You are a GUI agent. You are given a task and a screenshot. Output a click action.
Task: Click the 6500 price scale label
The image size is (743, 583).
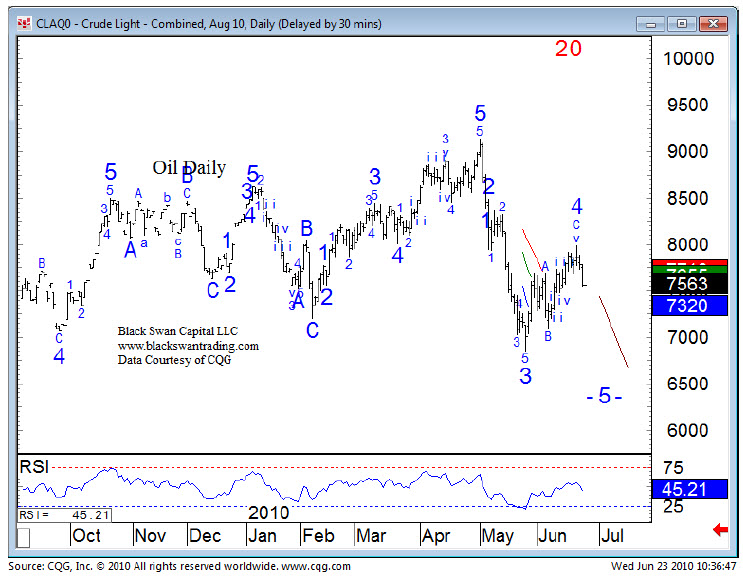click(688, 384)
